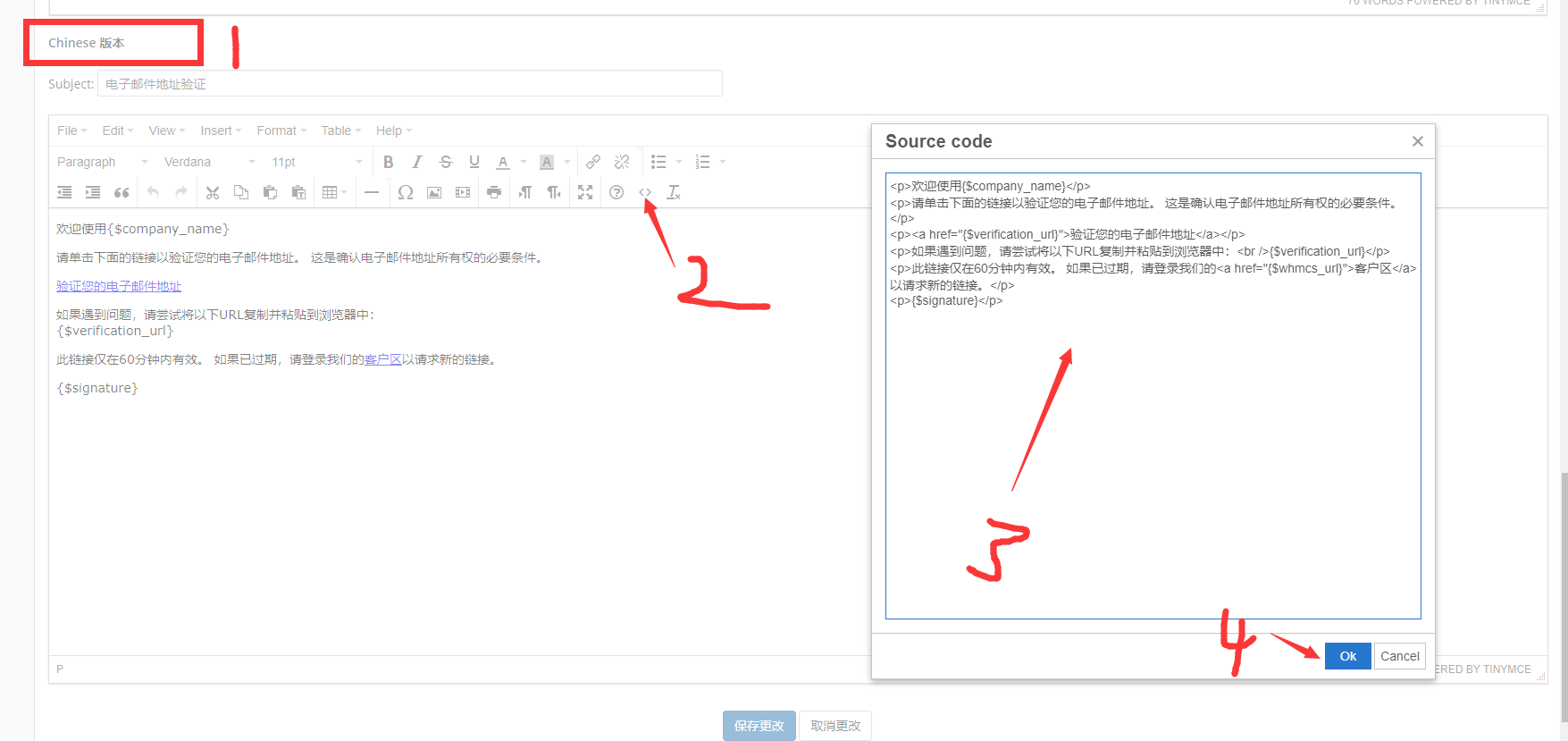
Task: Insert a horizontal line
Action: coord(372,192)
